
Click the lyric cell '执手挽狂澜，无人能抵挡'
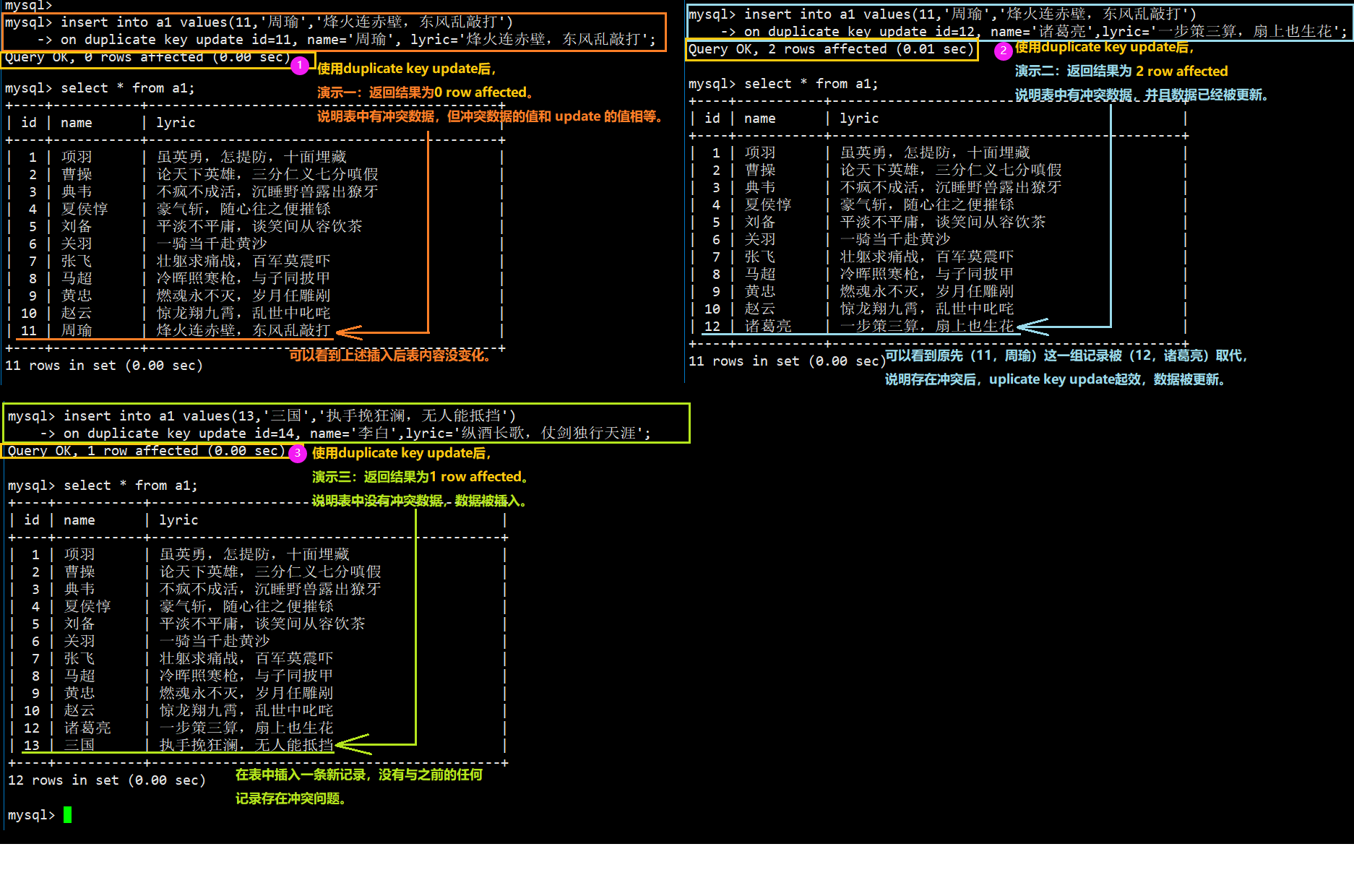click(247, 746)
